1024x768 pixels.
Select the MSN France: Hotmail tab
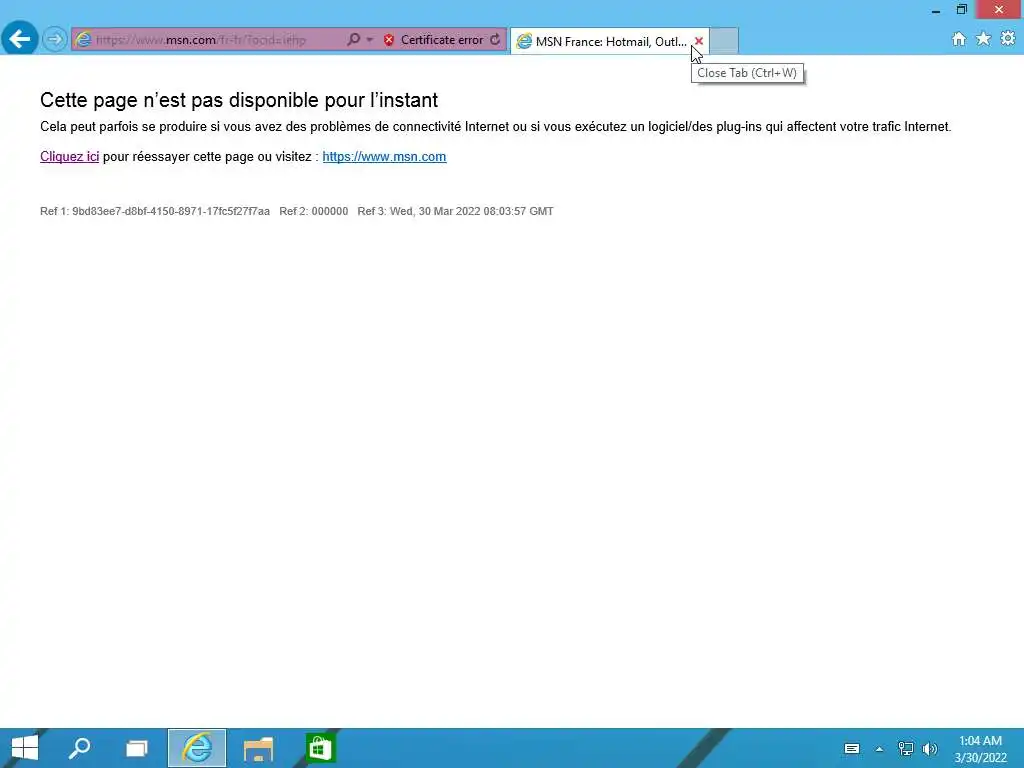601,42
